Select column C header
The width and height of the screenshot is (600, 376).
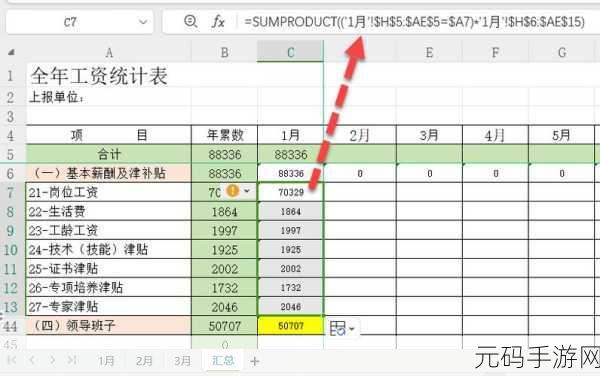pos(290,52)
